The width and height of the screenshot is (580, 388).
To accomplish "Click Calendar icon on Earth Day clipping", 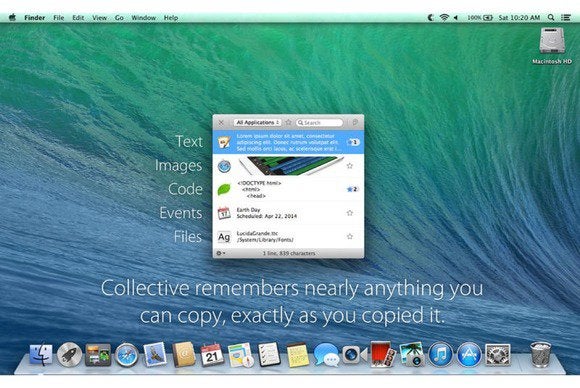I will coord(224,213).
